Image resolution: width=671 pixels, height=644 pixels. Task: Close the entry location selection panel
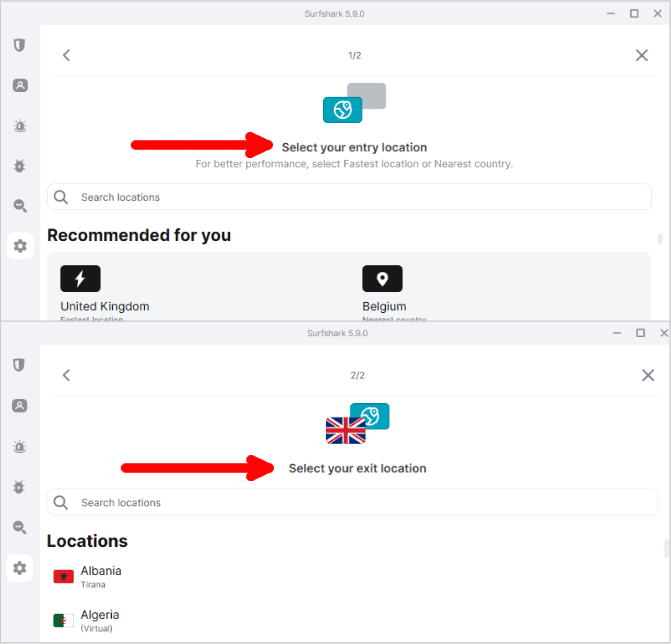point(641,55)
